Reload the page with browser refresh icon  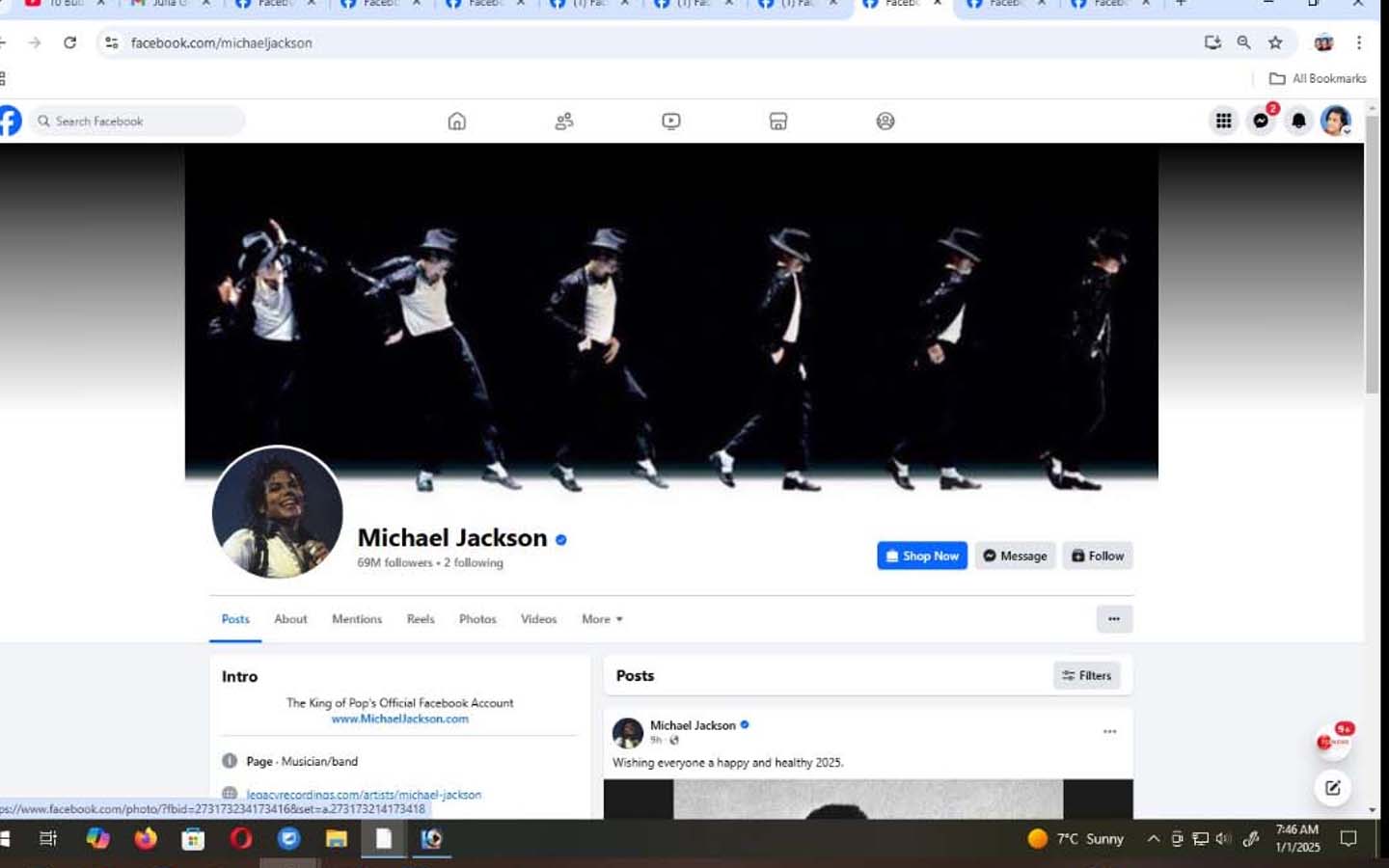point(69,42)
